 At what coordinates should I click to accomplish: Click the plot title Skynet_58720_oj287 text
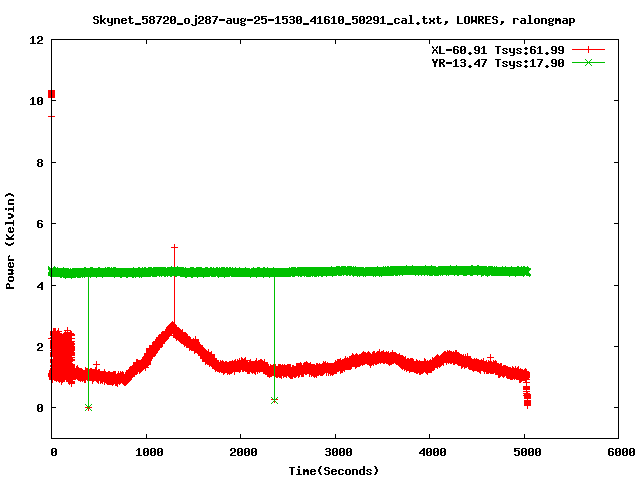[333, 20]
